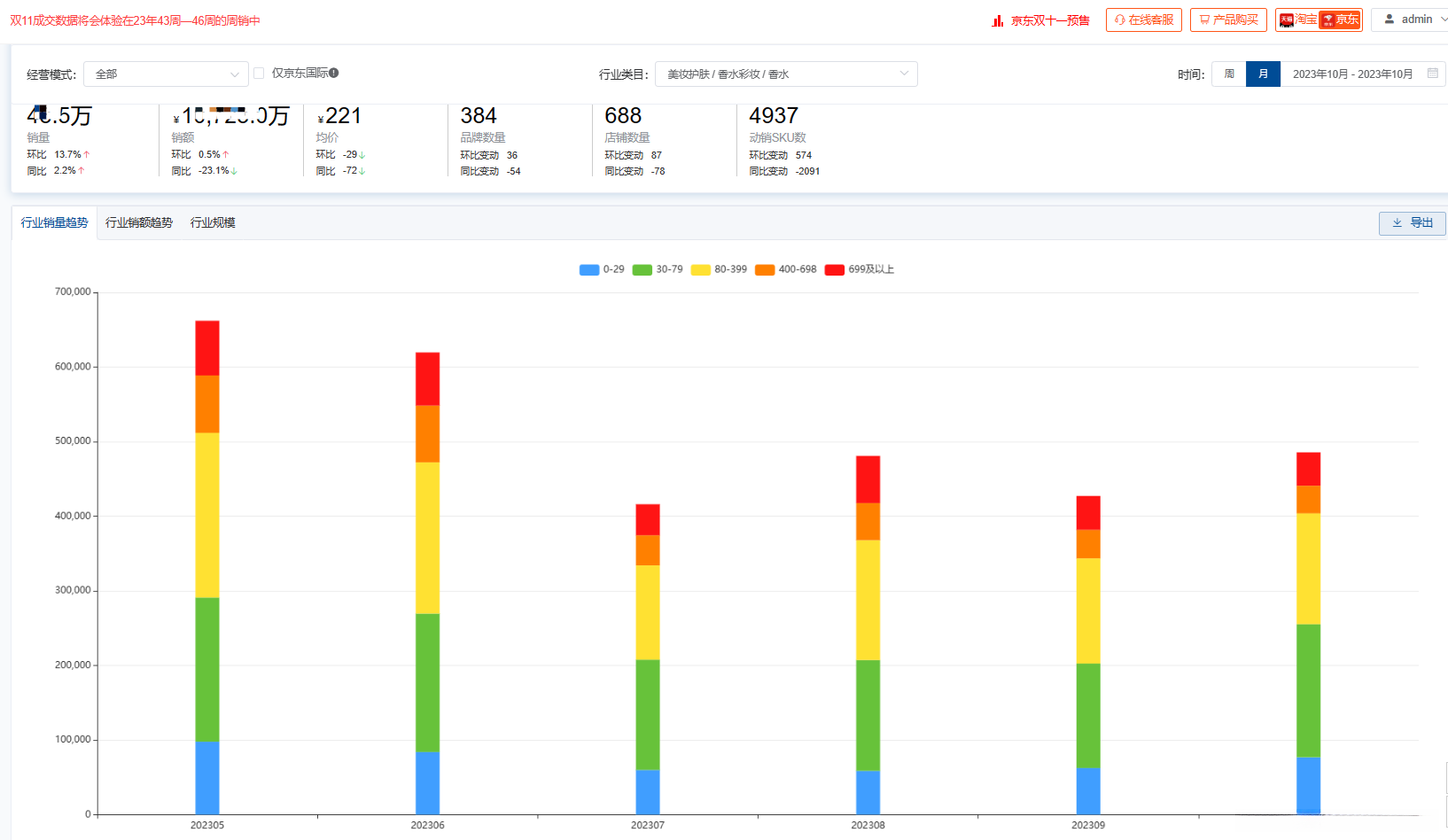Click the 202307 stacked bar
The image size is (1448, 840).
pyautogui.click(x=648, y=659)
